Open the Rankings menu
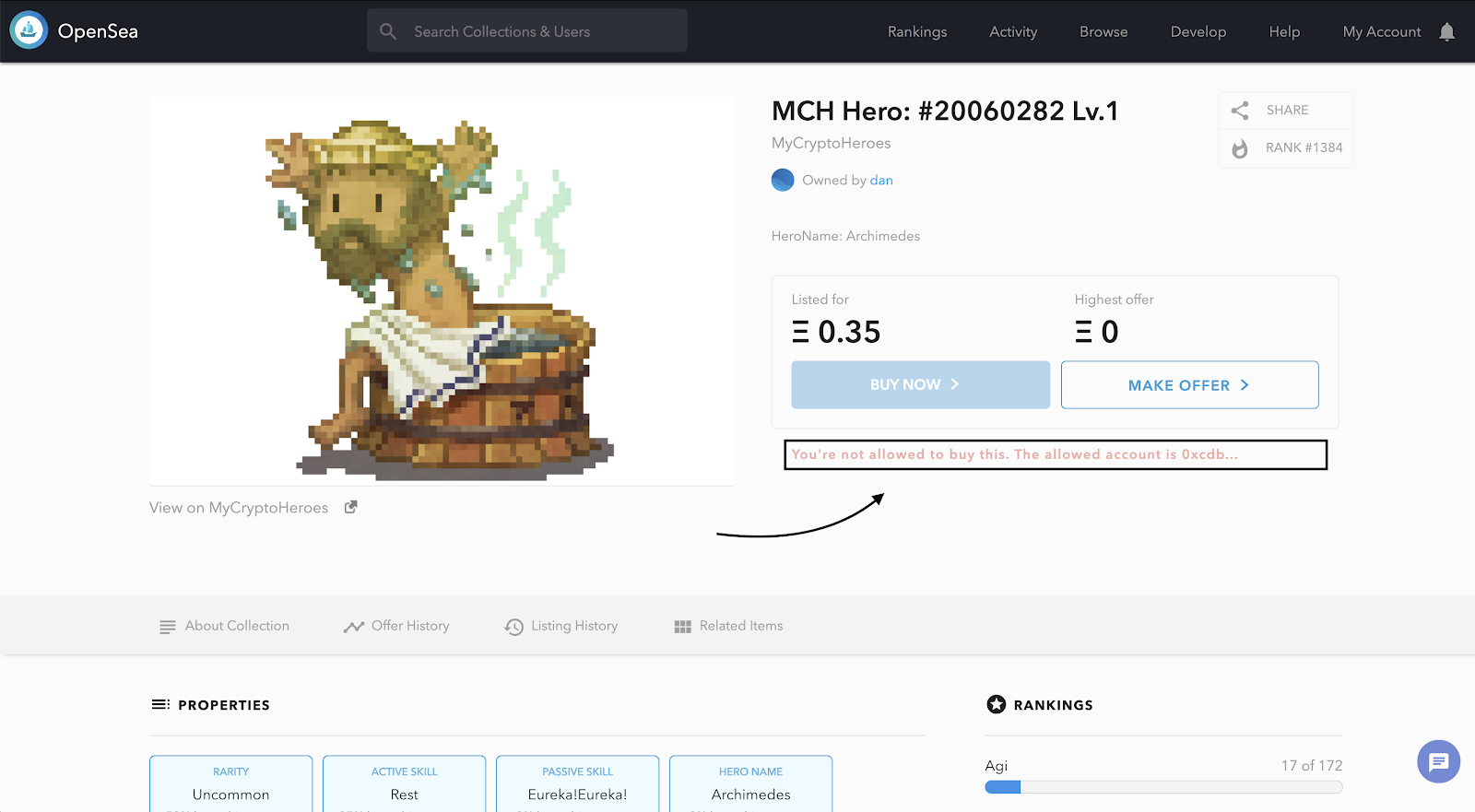 pos(917,31)
